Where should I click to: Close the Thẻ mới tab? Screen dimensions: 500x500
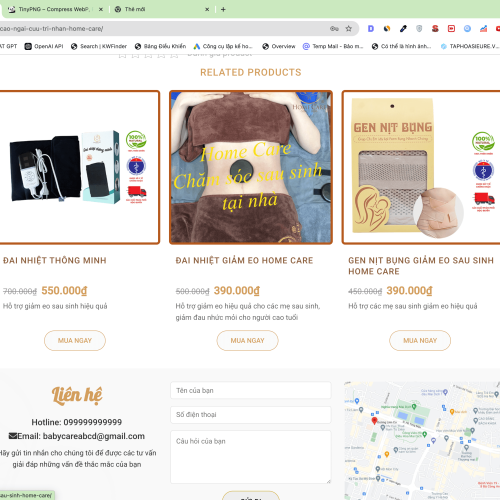point(207,9)
